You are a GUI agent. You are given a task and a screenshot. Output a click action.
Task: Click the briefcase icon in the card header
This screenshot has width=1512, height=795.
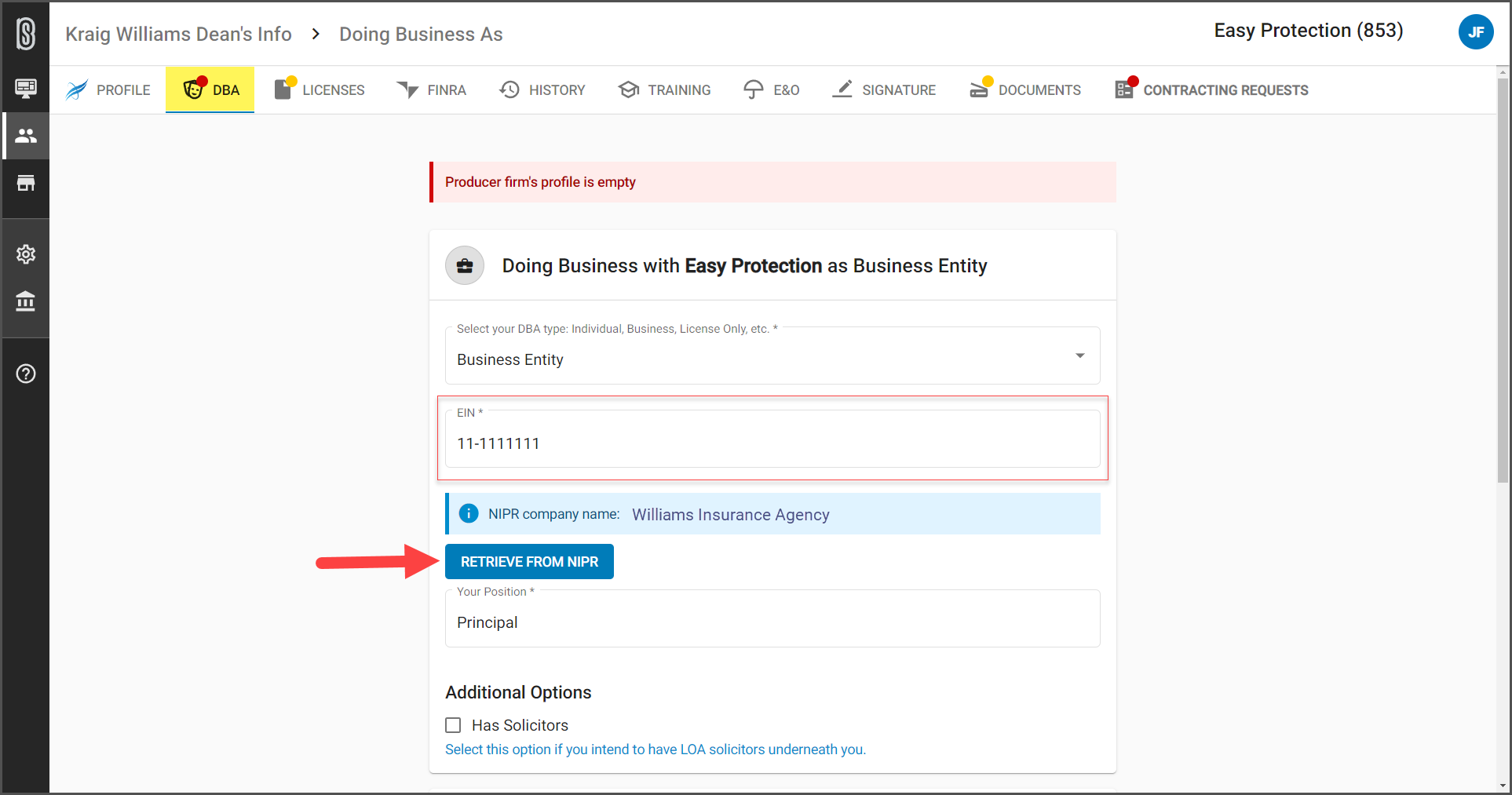(465, 265)
